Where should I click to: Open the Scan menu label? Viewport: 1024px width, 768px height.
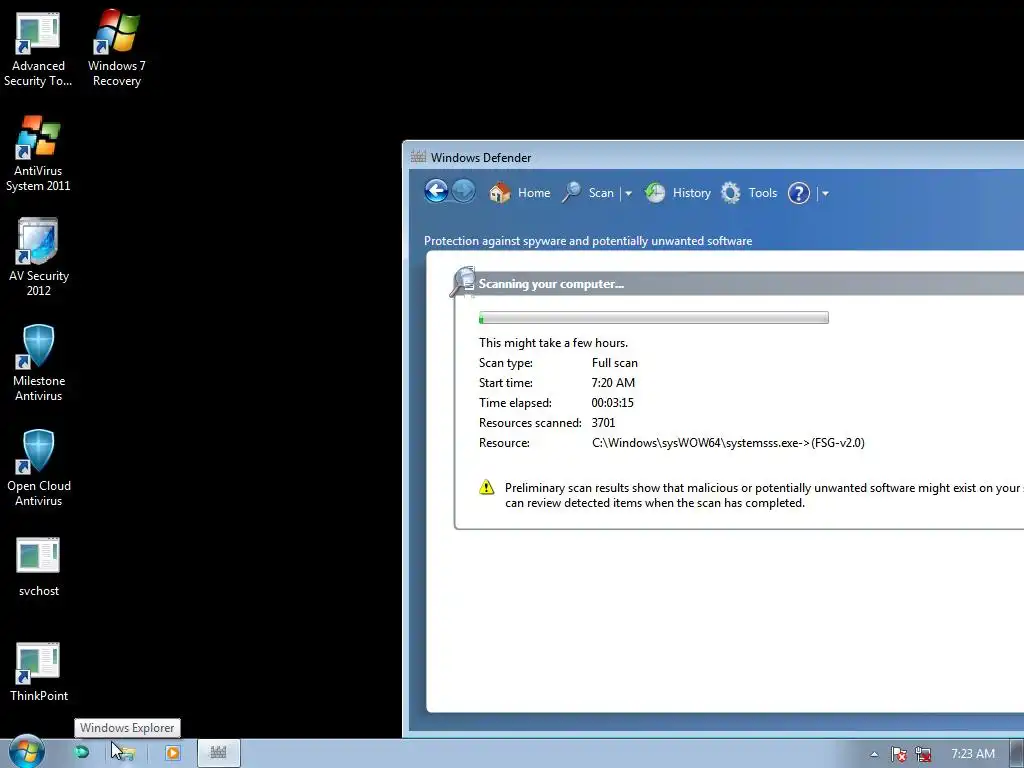click(x=601, y=193)
